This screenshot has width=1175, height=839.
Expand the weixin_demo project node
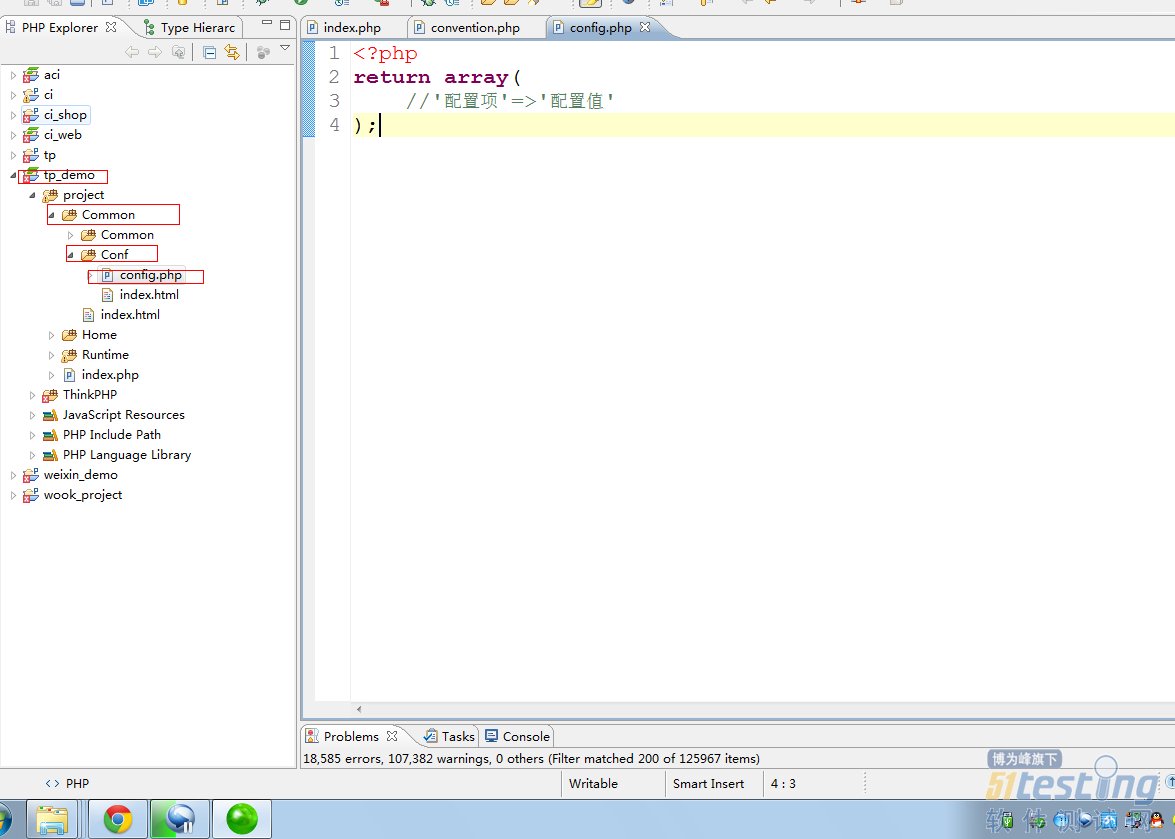(13, 475)
